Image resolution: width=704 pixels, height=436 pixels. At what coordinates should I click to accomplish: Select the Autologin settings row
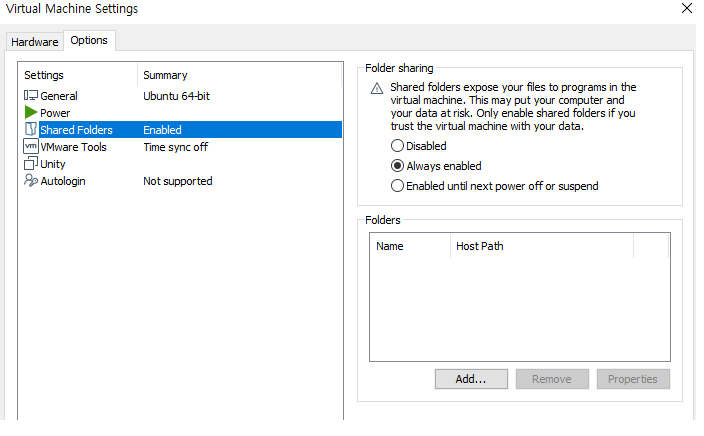pyautogui.click(x=182, y=181)
